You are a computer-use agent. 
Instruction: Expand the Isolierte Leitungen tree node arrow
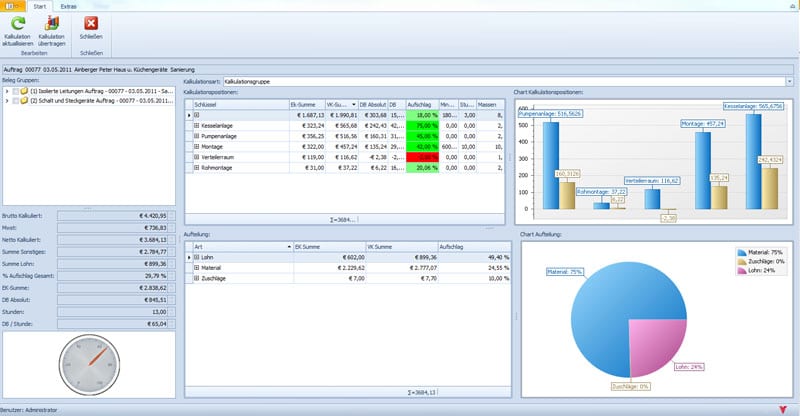(x=6, y=90)
